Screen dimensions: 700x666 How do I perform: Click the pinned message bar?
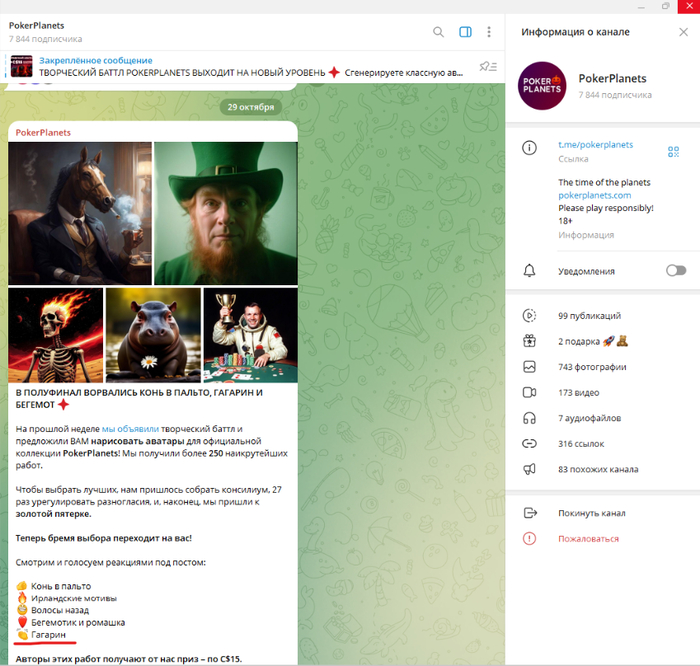[x=240, y=67]
